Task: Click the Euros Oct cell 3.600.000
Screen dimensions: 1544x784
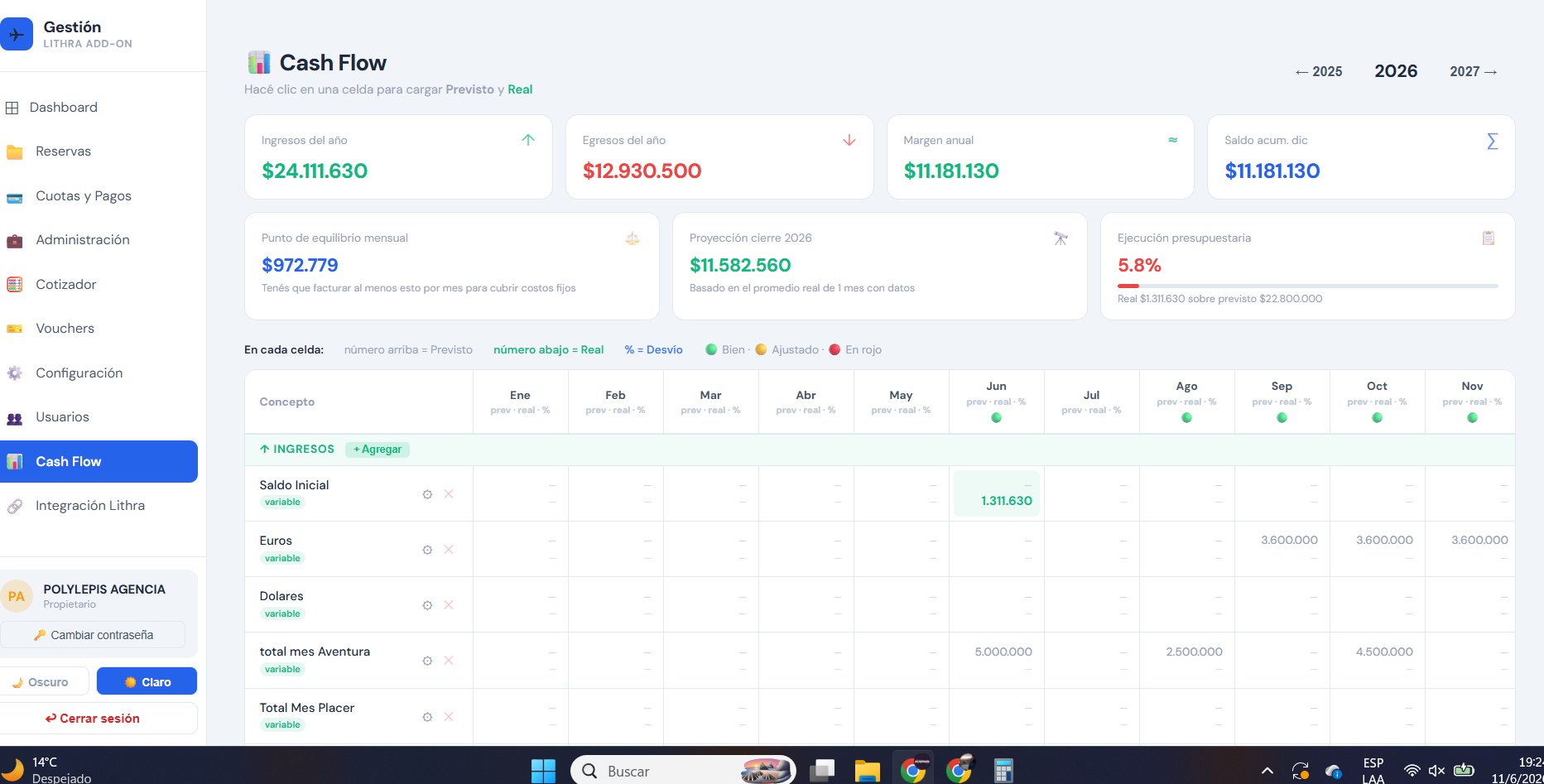Action: click(1378, 549)
